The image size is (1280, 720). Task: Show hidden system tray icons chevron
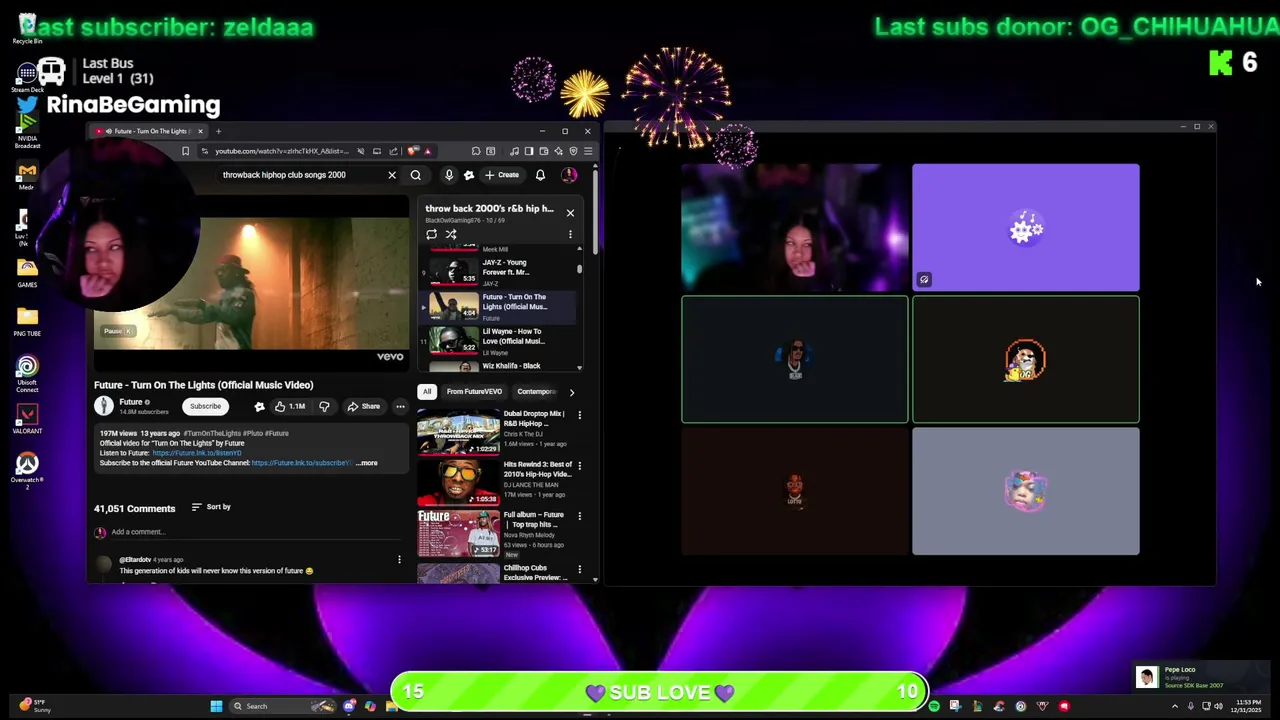(1174, 706)
